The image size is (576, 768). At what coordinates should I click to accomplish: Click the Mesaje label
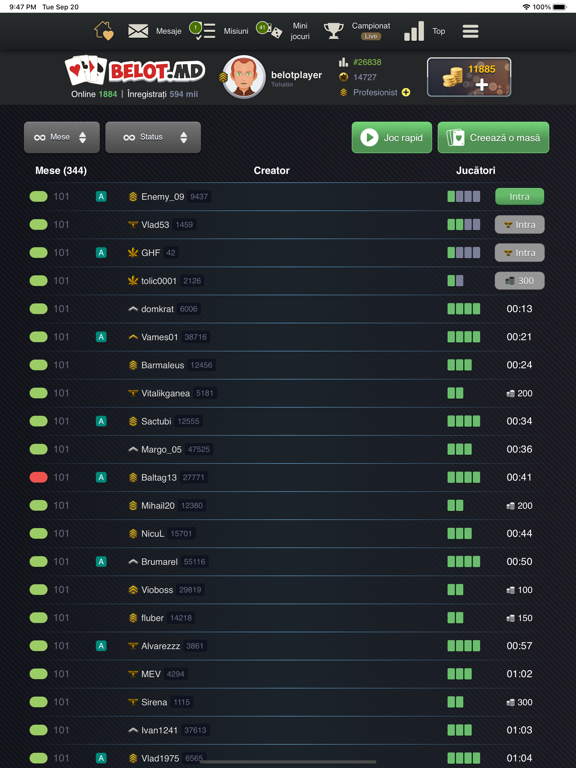point(168,31)
